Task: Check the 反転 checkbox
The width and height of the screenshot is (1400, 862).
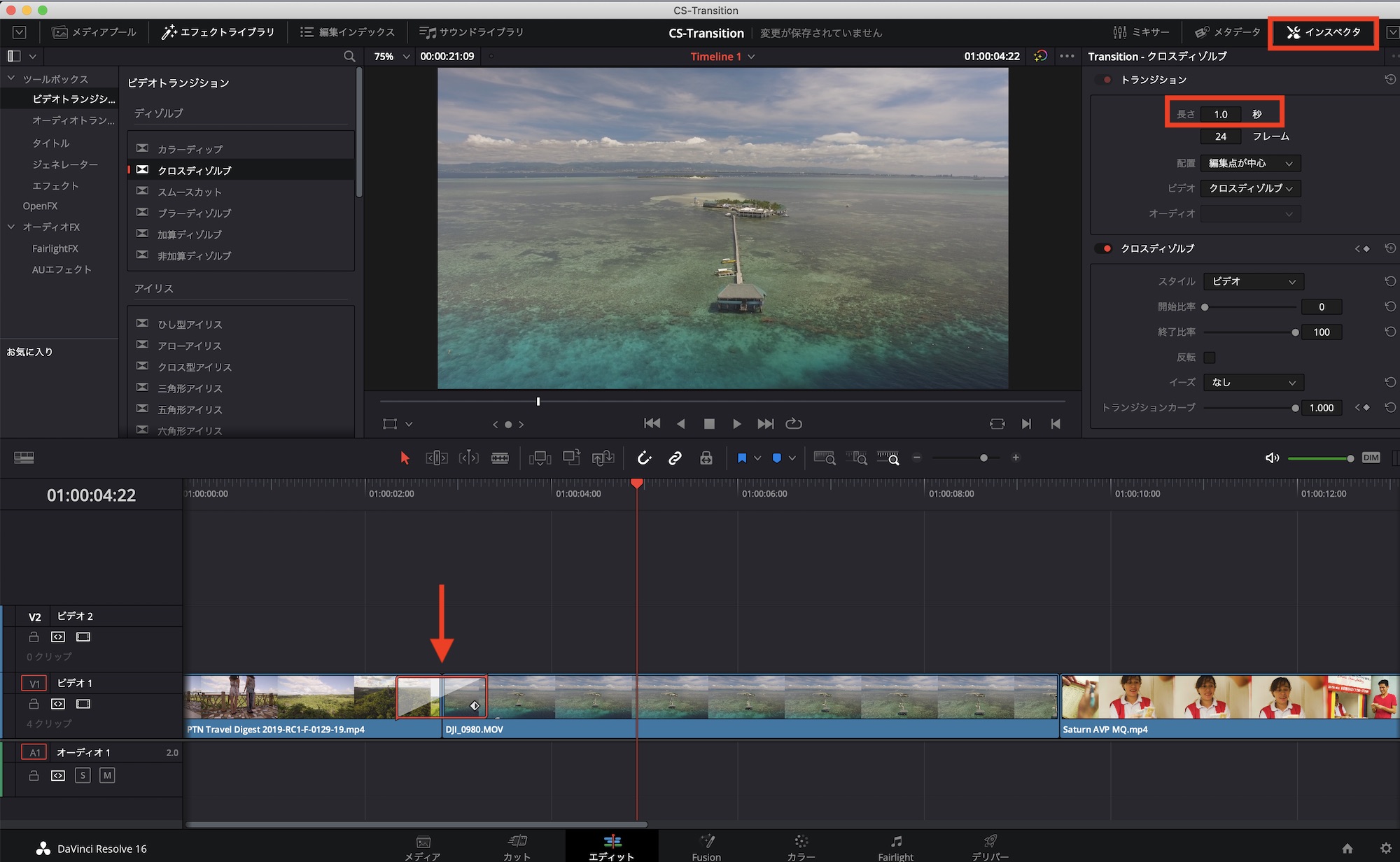Action: (x=1209, y=358)
